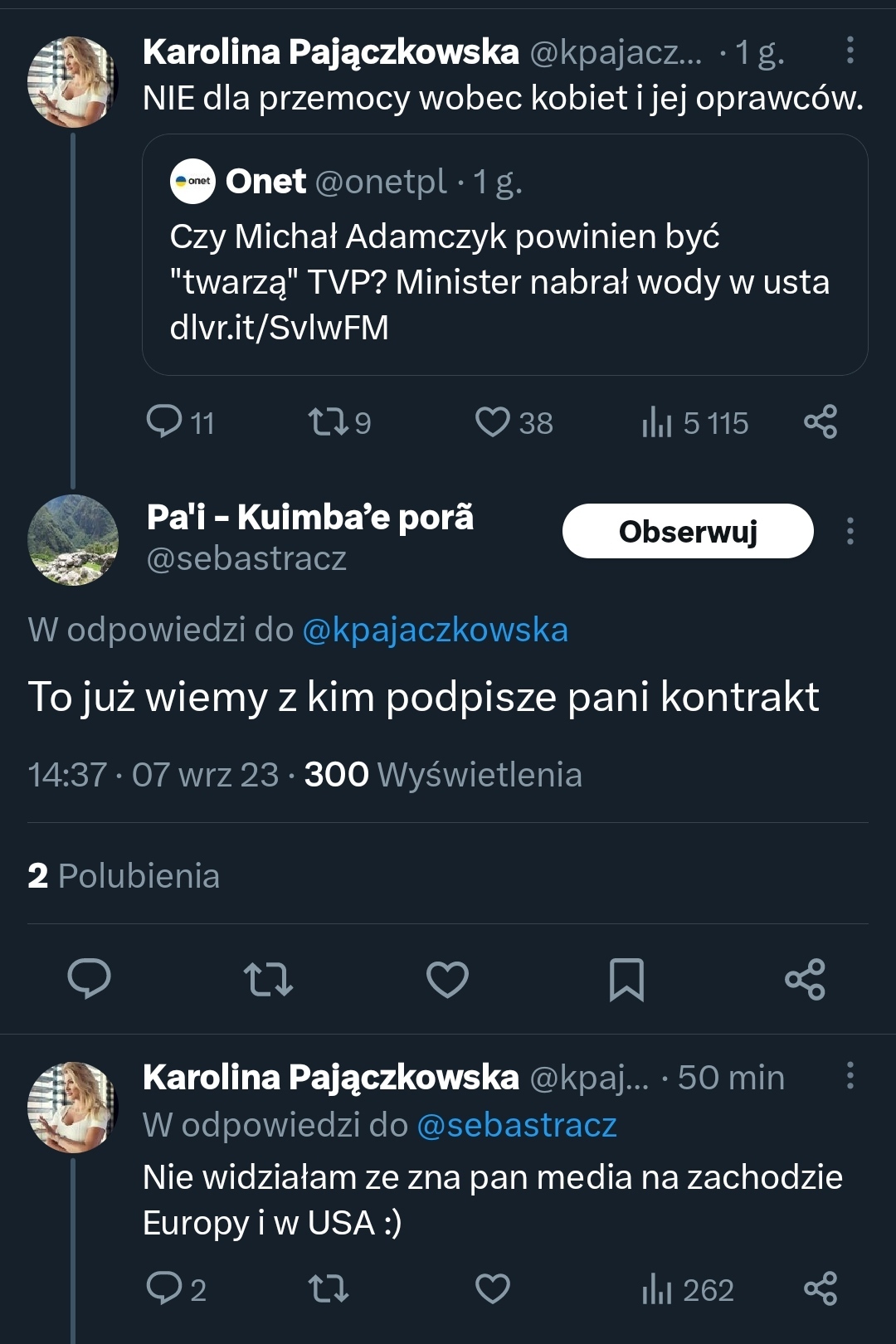The height and width of the screenshot is (1344, 896).
Task: Open Pa'i - Kuimba'e porã profile picture
Action: (x=73, y=539)
